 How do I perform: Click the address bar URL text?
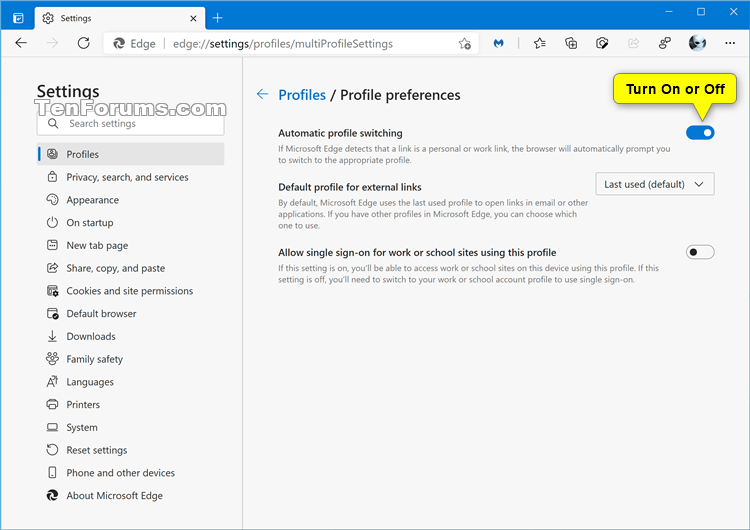click(283, 44)
